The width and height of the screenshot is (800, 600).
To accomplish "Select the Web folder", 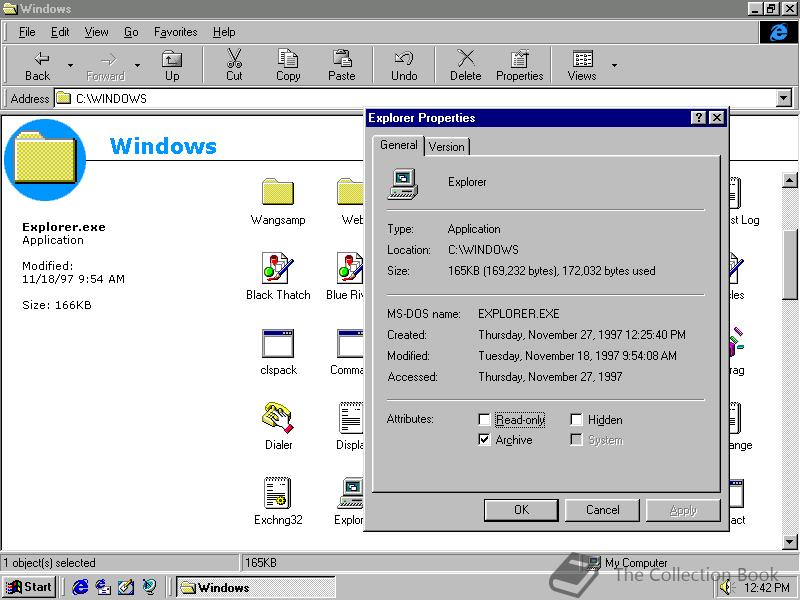I will tap(351, 202).
